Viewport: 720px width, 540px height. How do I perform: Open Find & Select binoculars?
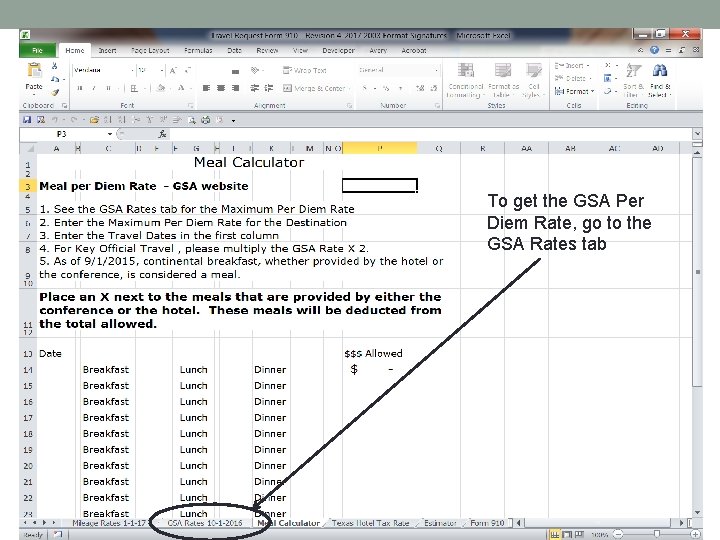coord(660,80)
